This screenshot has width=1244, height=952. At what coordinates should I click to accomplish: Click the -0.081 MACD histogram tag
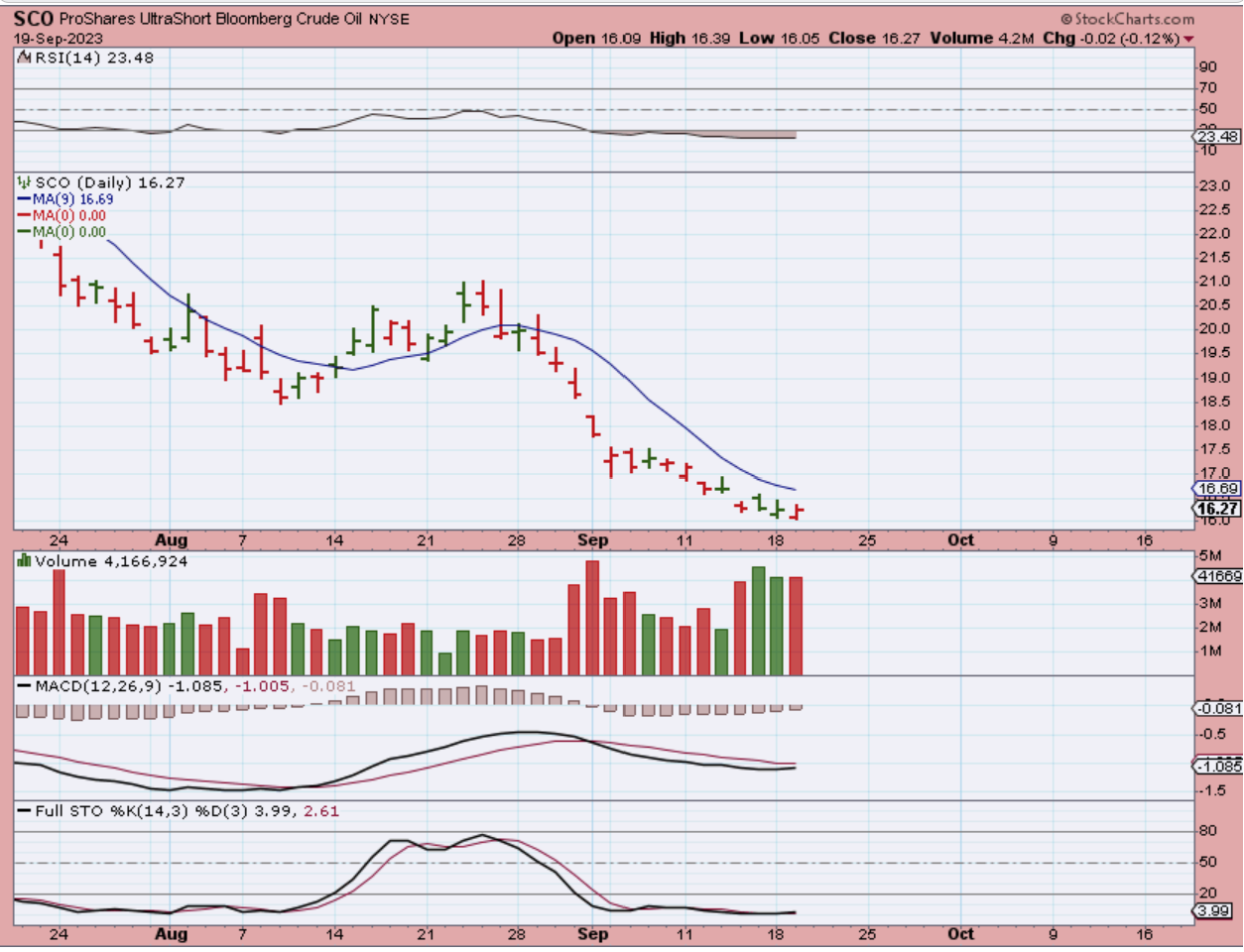pos(1219,708)
